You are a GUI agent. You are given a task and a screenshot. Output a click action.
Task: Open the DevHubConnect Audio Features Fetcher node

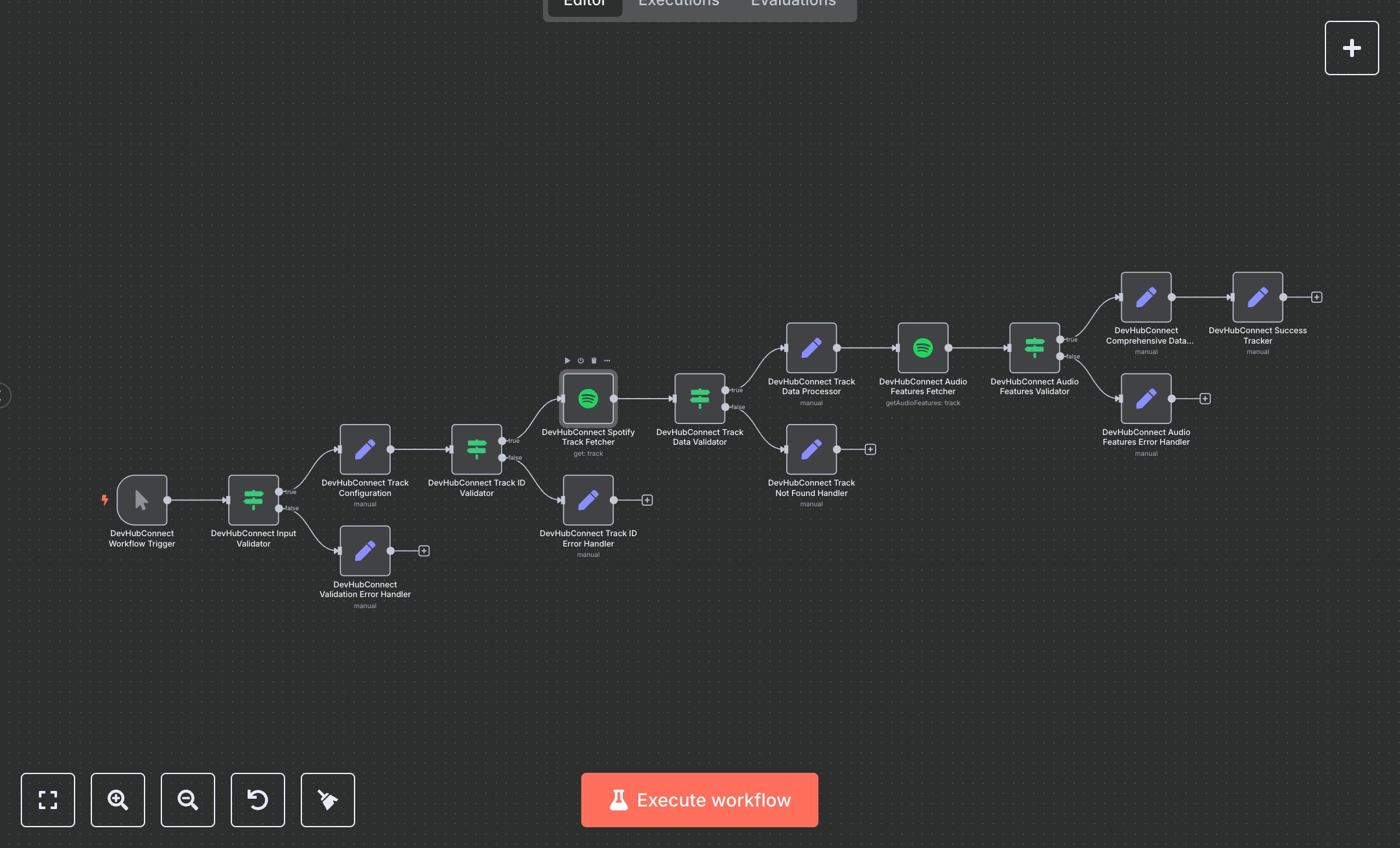click(x=923, y=348)
